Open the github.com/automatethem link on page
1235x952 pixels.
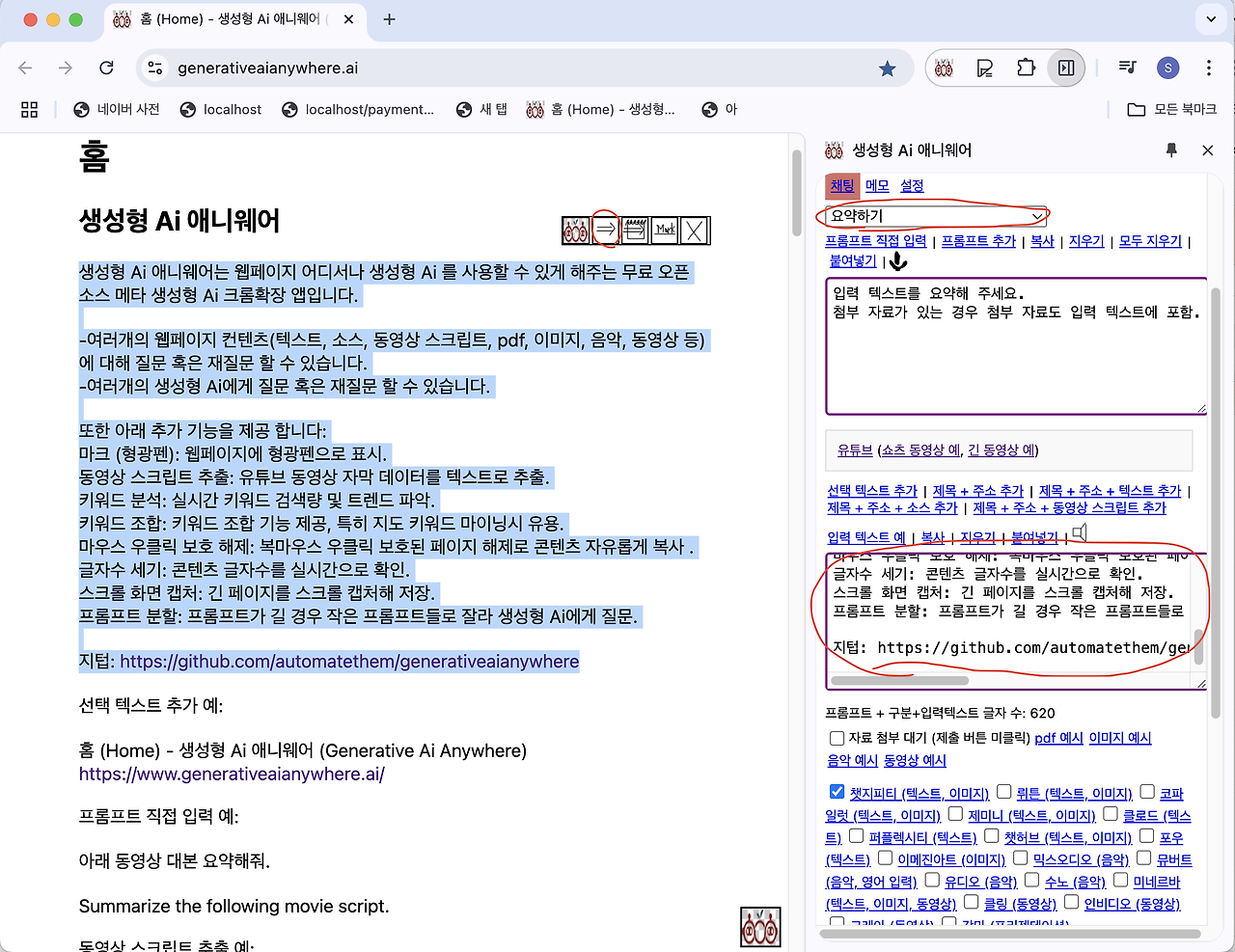(349, 662)
